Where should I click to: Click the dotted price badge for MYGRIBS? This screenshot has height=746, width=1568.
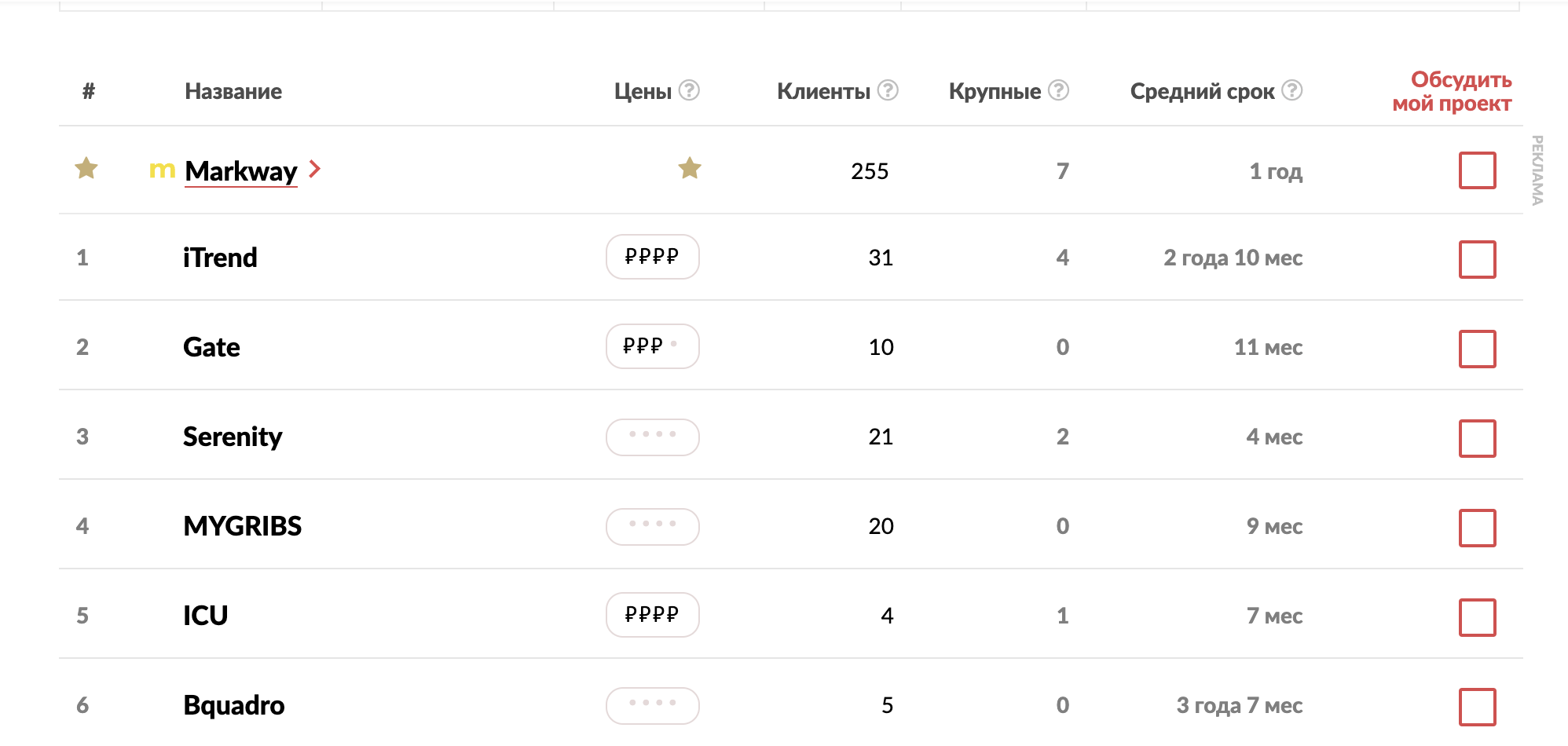tap(652, 525)
